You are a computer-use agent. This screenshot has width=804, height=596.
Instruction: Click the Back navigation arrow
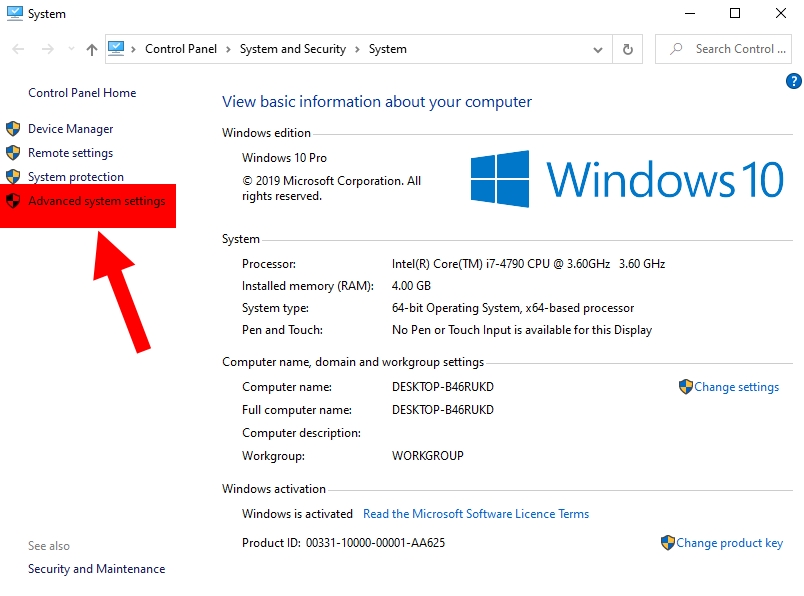18,49
